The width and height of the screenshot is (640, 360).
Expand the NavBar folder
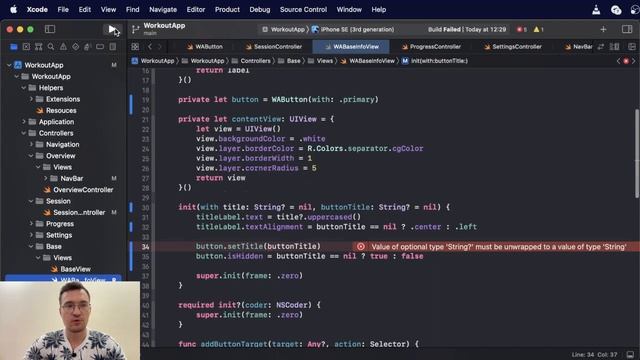46,178
